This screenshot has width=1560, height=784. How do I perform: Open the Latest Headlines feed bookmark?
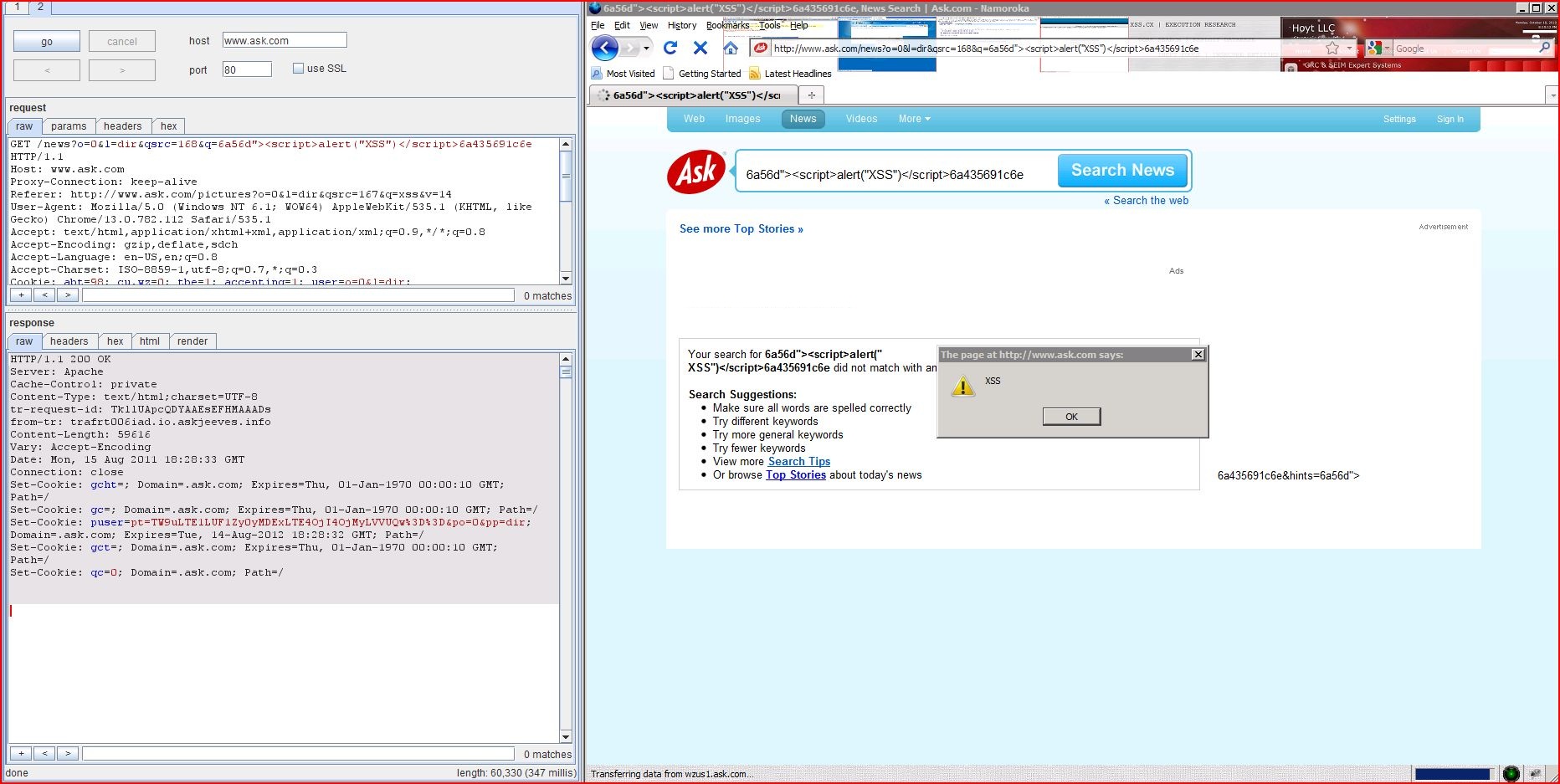pos(790,74)
